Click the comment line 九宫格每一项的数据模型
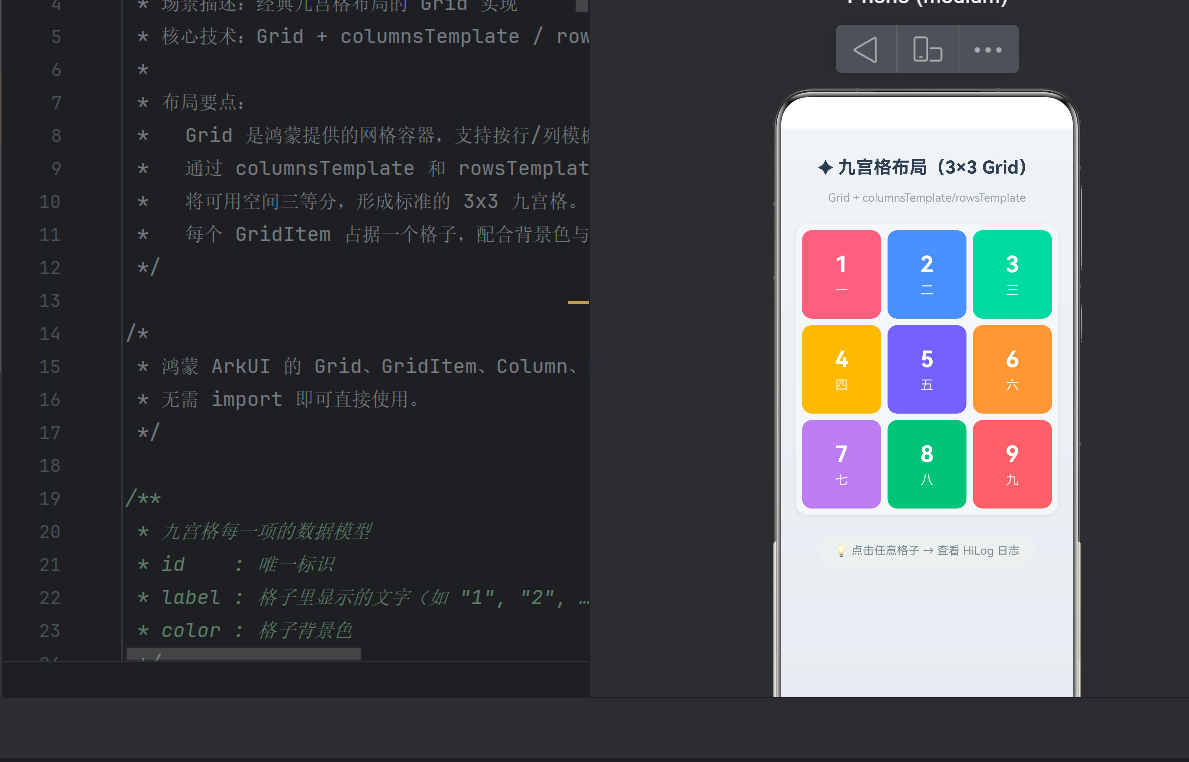The width and height of the screenshot is (1189, 762). [255, 532]
